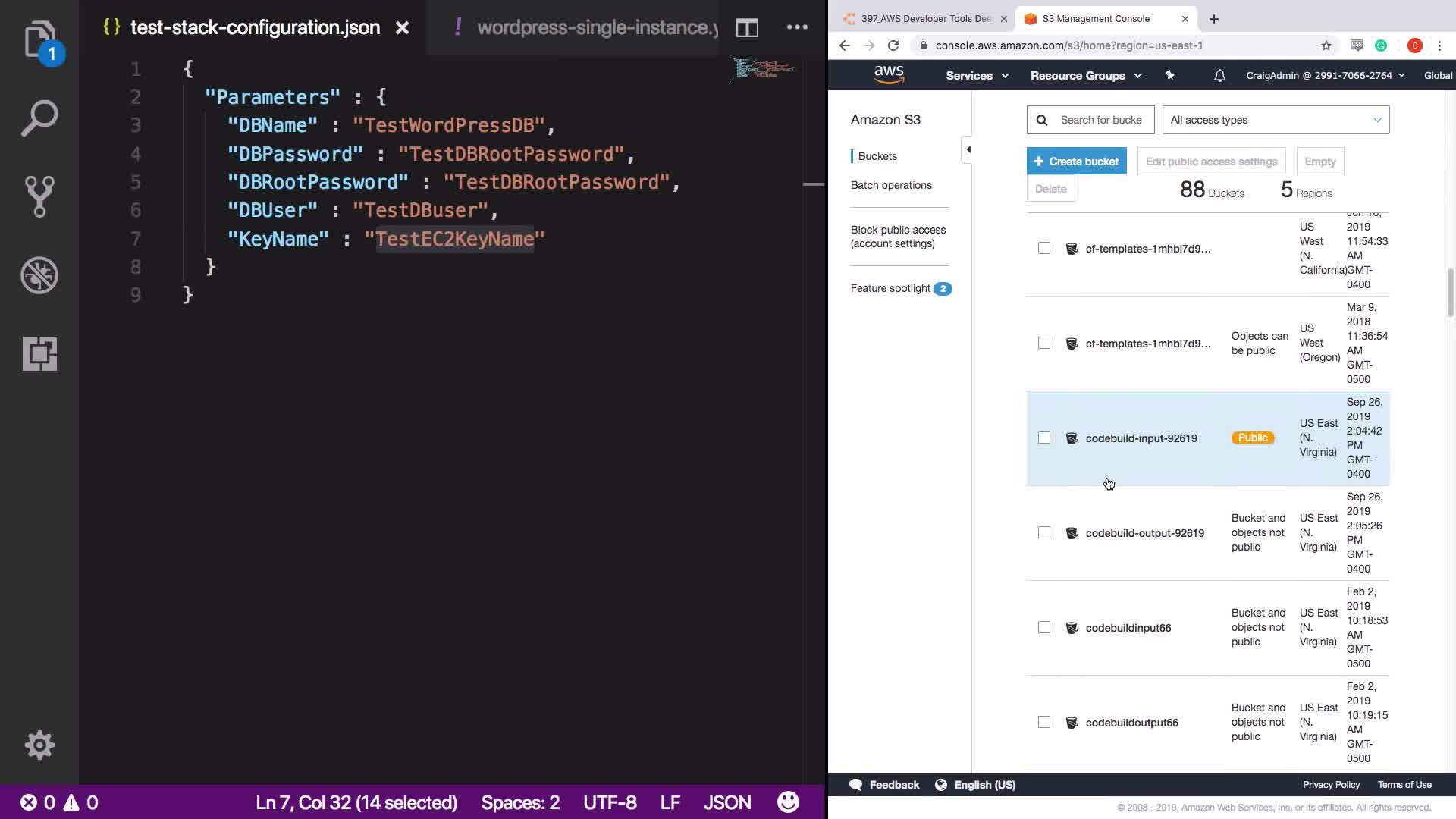Bookmark this page with the star icon
This screenshot has height=819, width=1456.
click(x=1326, y=45)
